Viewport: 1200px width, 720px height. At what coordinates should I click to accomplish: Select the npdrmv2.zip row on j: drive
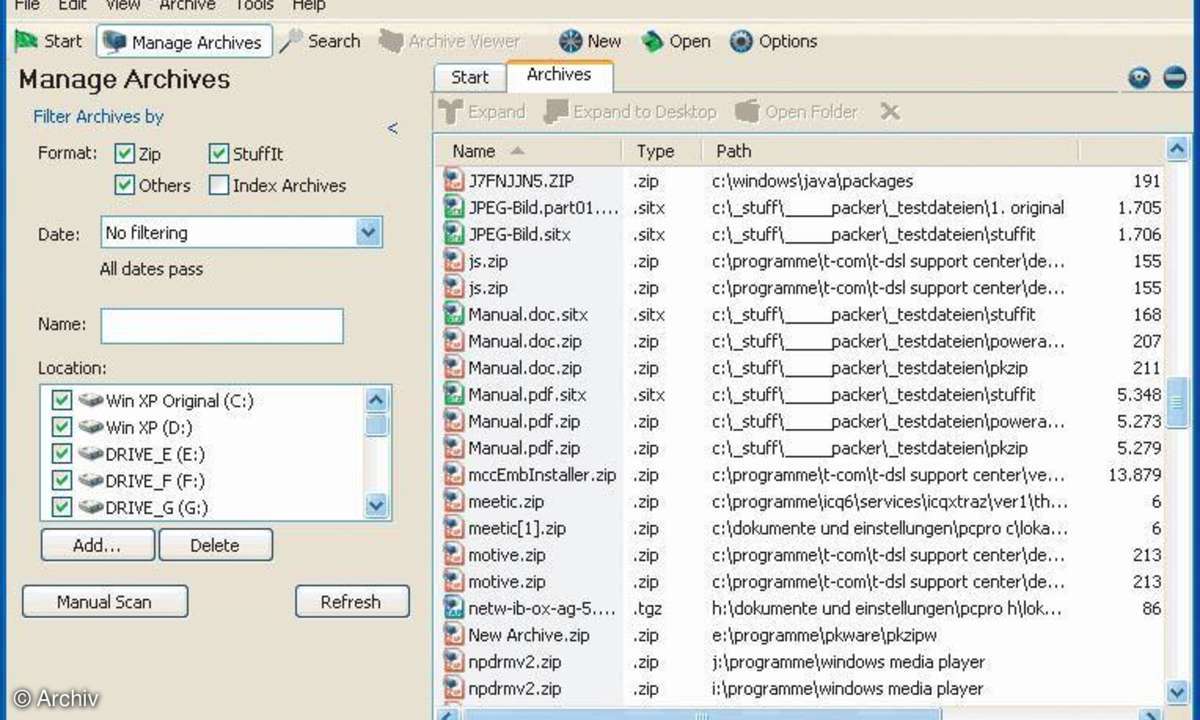(x=802, y=661)
